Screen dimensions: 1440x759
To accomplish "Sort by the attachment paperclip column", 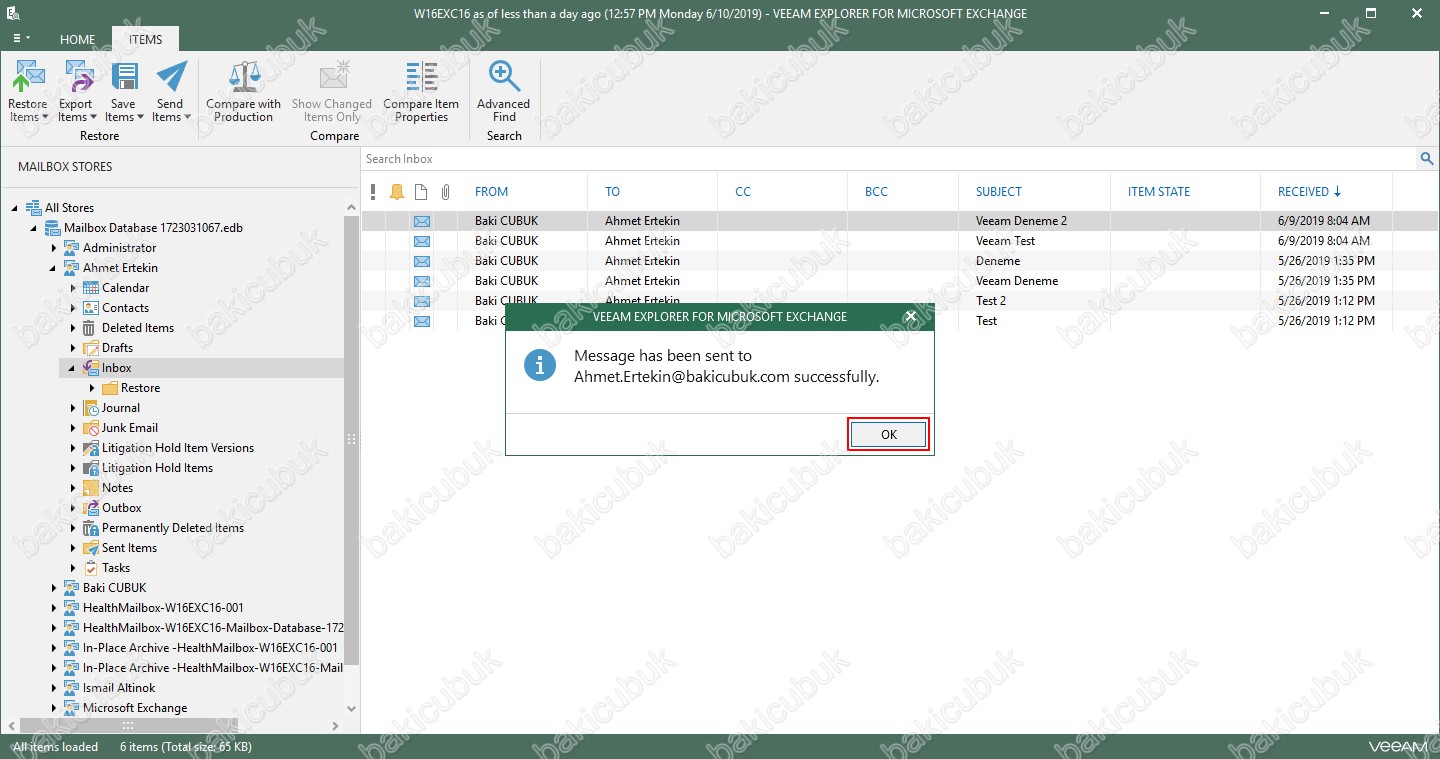I will (x=446, y=192).
